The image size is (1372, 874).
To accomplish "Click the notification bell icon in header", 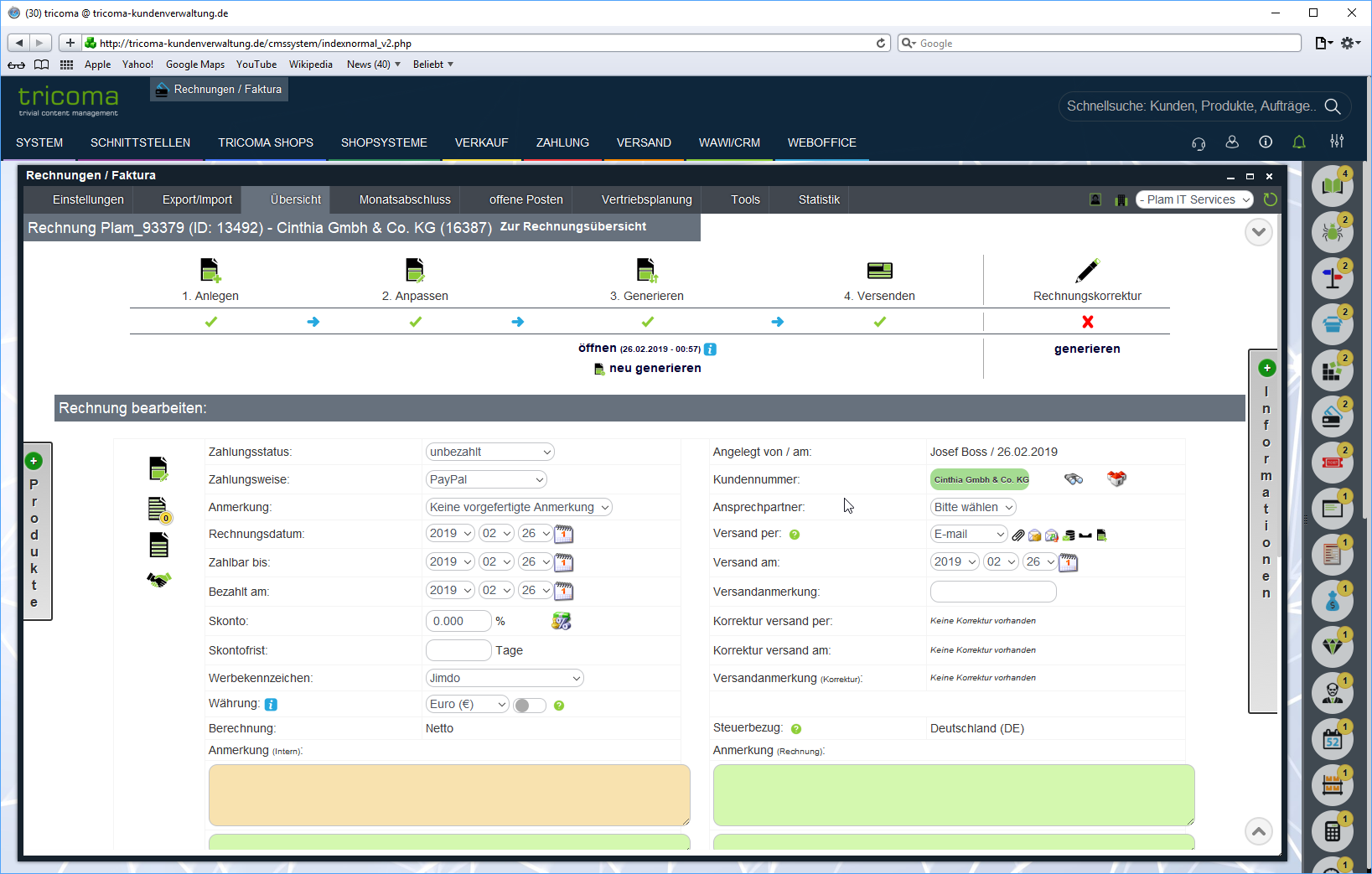I will coord(1299,142).
